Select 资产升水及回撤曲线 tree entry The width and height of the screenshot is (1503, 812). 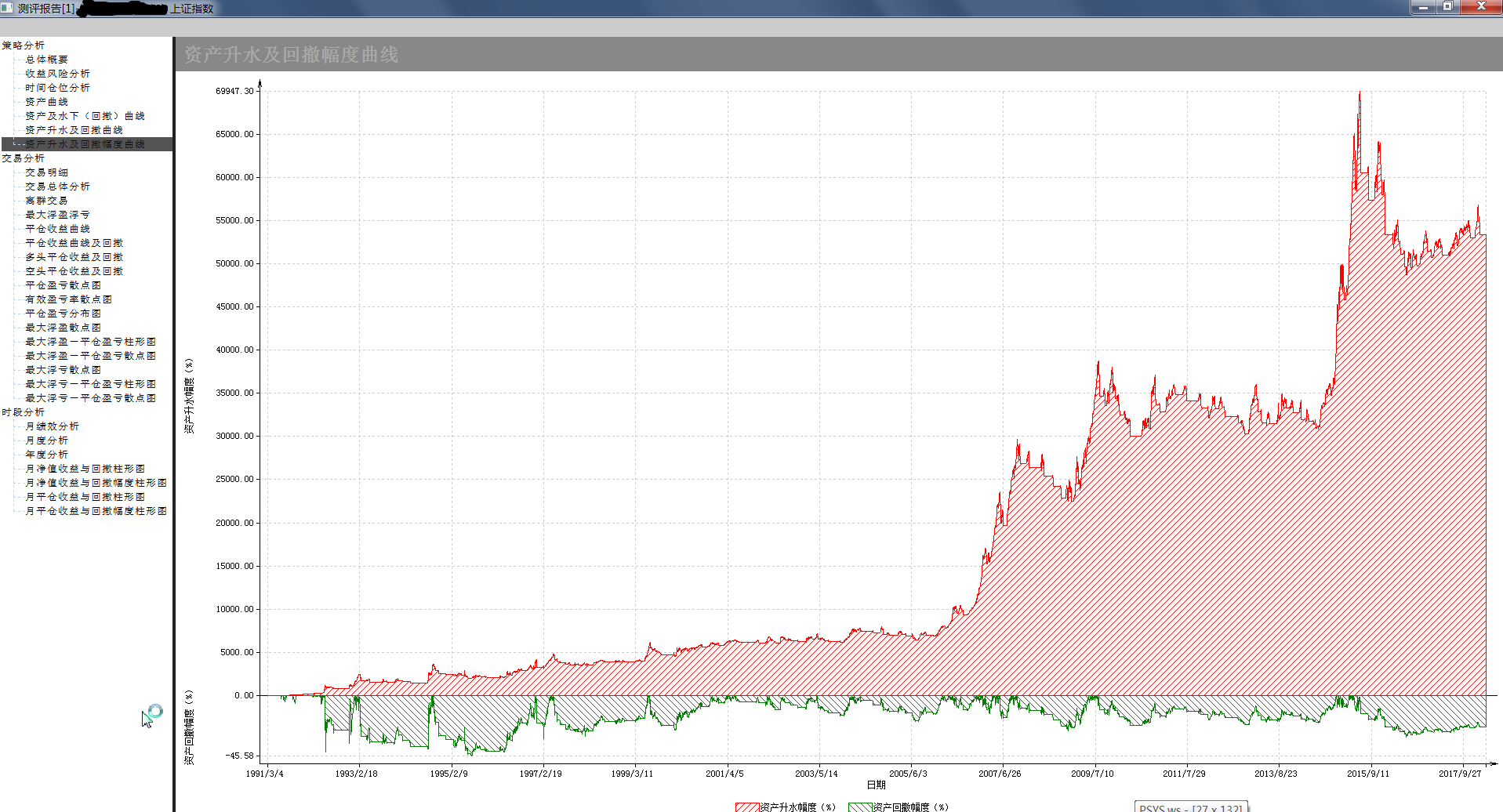coord(74,130)
